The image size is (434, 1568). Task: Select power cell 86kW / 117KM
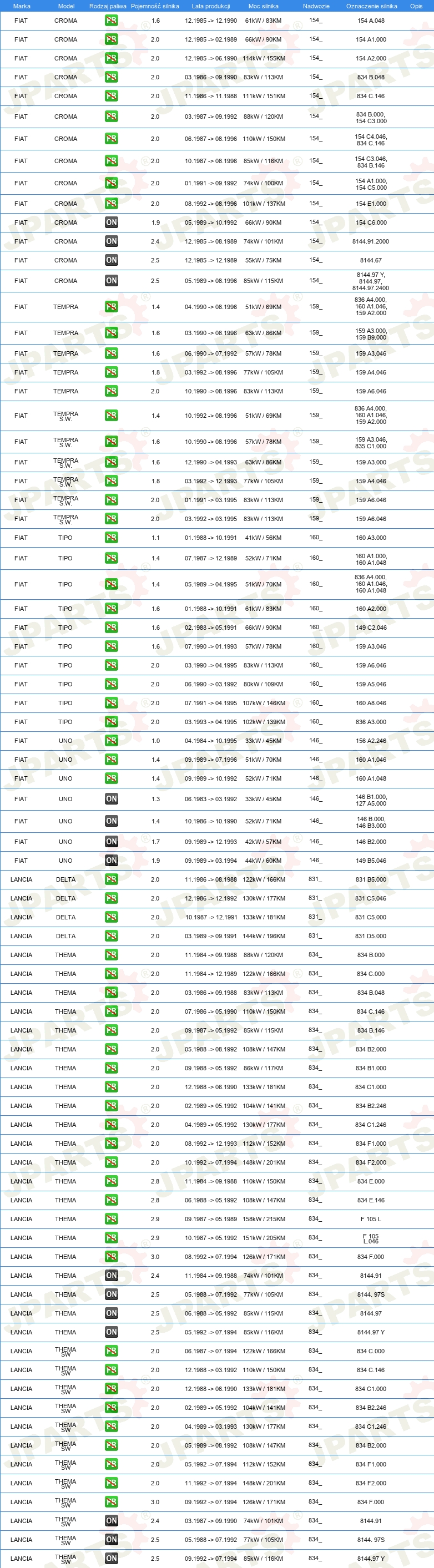[264, 1068]
